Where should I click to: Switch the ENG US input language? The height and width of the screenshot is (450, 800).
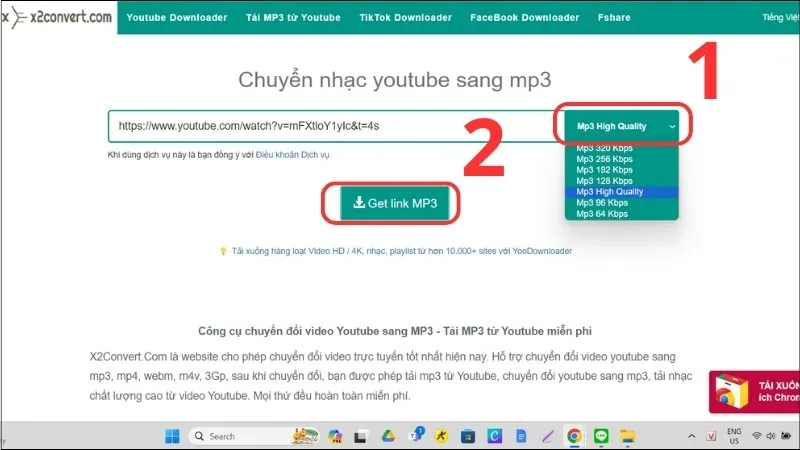734,436
